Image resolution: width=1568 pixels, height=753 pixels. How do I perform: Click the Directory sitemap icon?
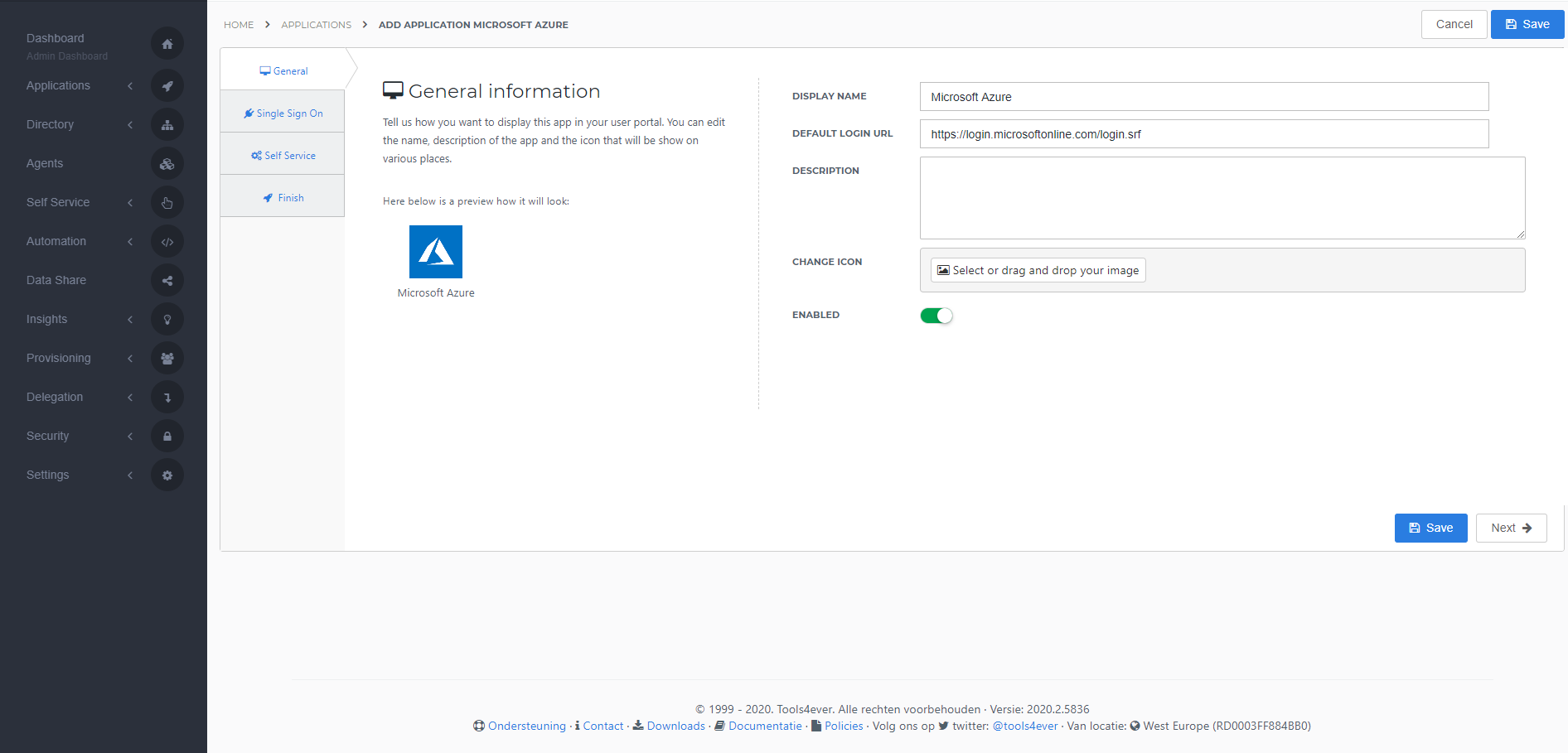click(x=167, y=124)
